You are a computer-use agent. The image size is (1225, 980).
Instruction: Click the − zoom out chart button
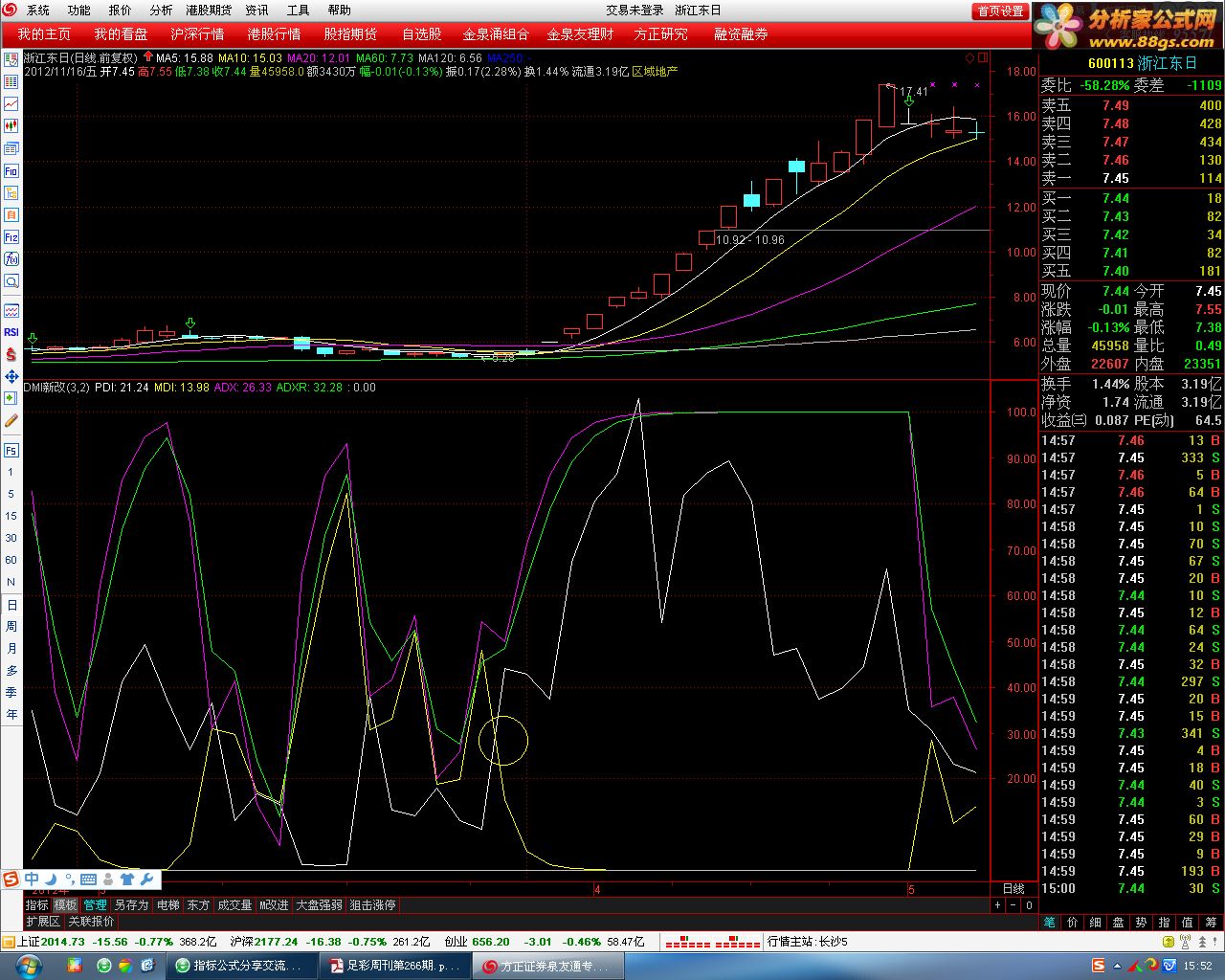(1013, 904)
